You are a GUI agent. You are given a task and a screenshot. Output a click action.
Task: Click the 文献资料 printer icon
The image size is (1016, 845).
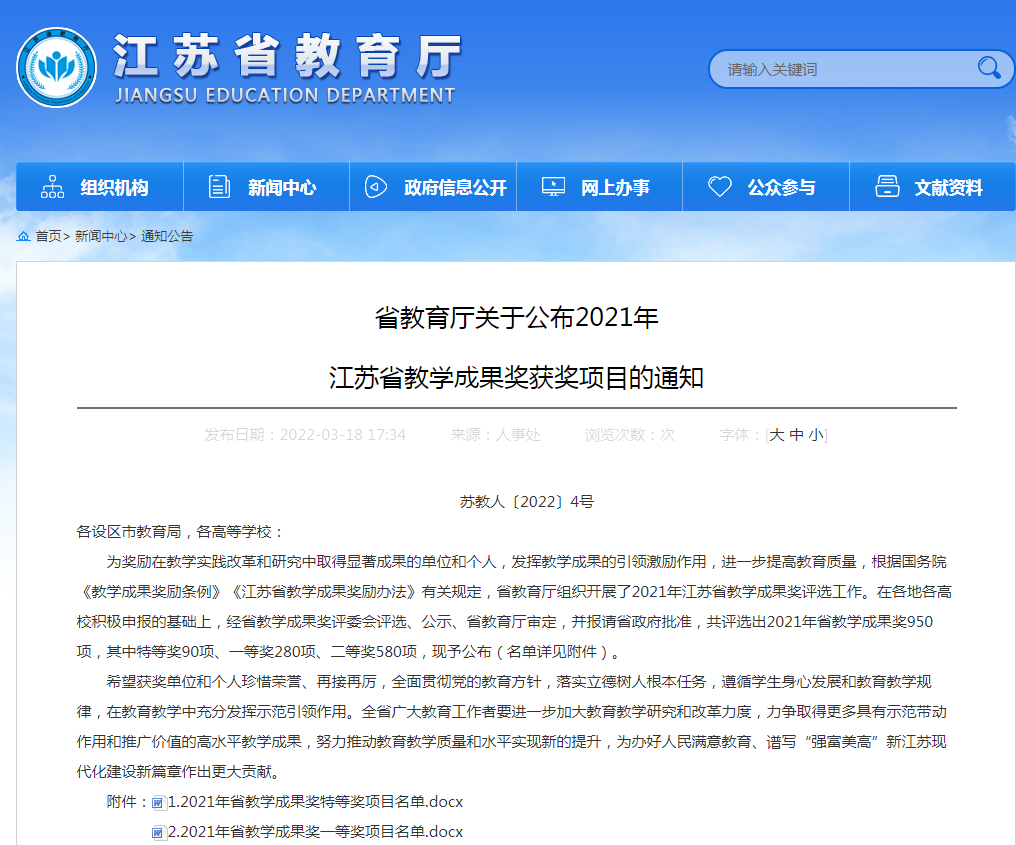point(886,187)
